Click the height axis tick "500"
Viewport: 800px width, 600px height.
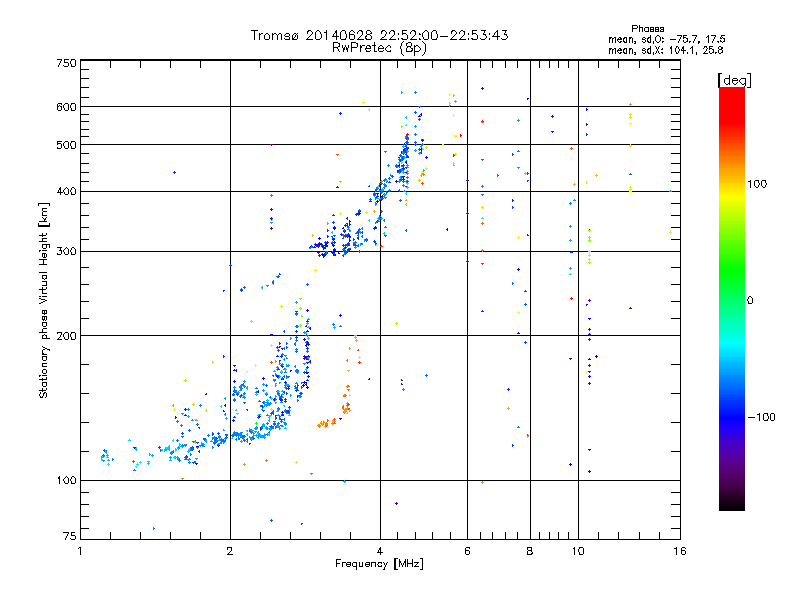pos(66,145)
